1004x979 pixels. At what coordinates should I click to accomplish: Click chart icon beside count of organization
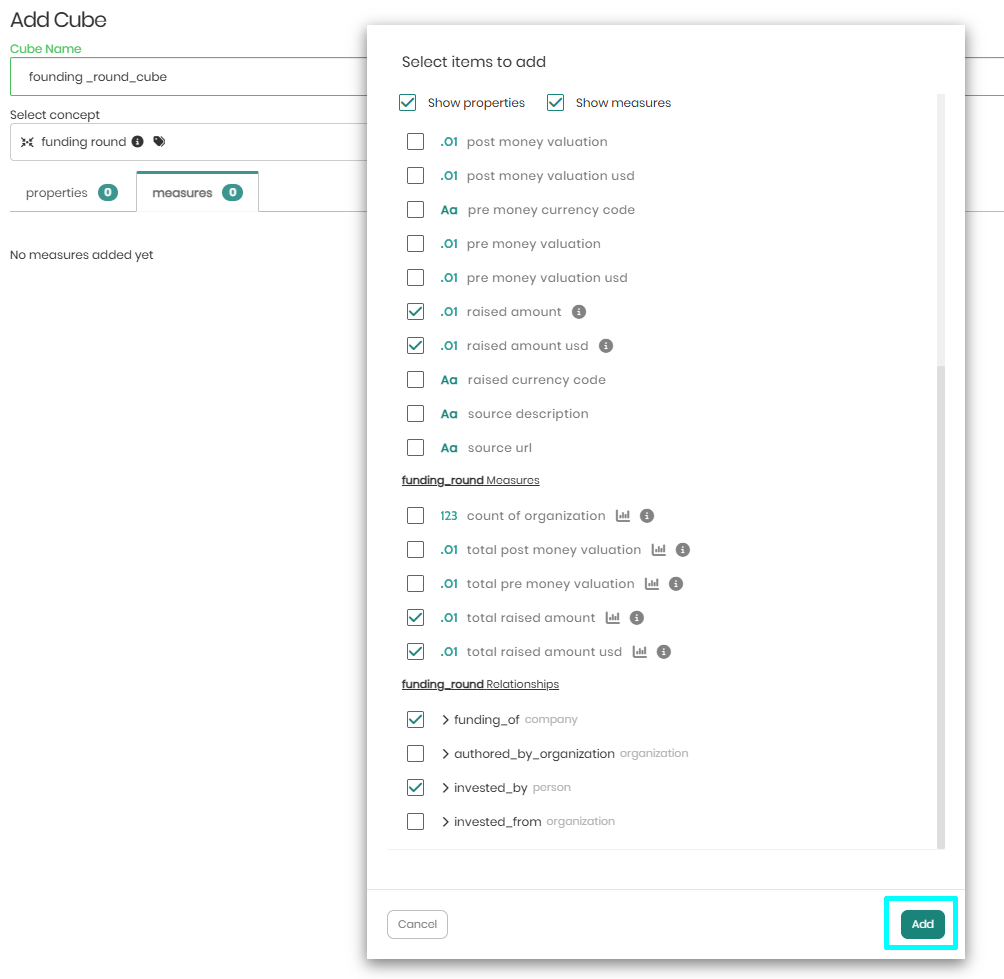tap(623, 516)
